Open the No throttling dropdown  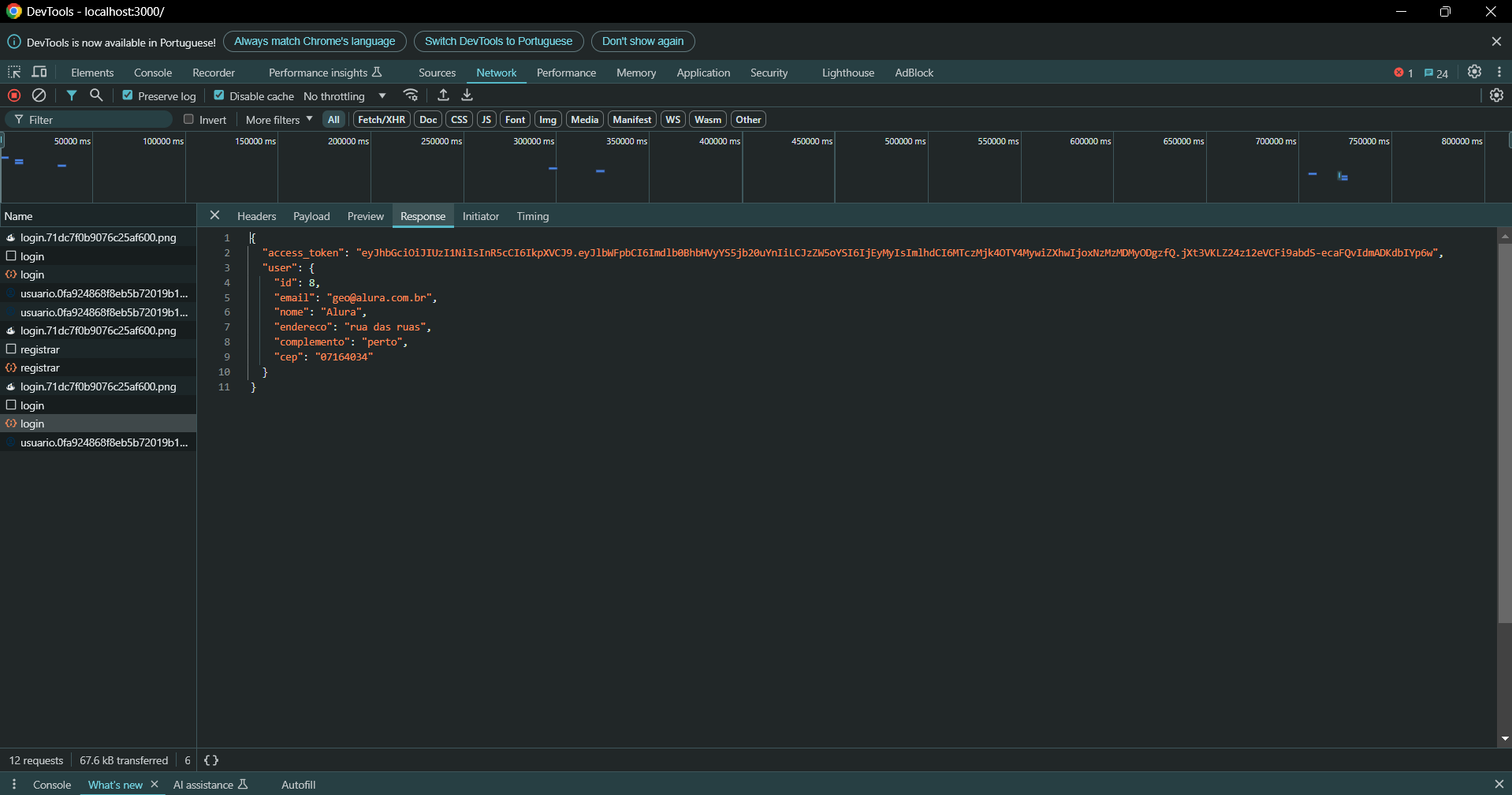(x=344, y=96)
